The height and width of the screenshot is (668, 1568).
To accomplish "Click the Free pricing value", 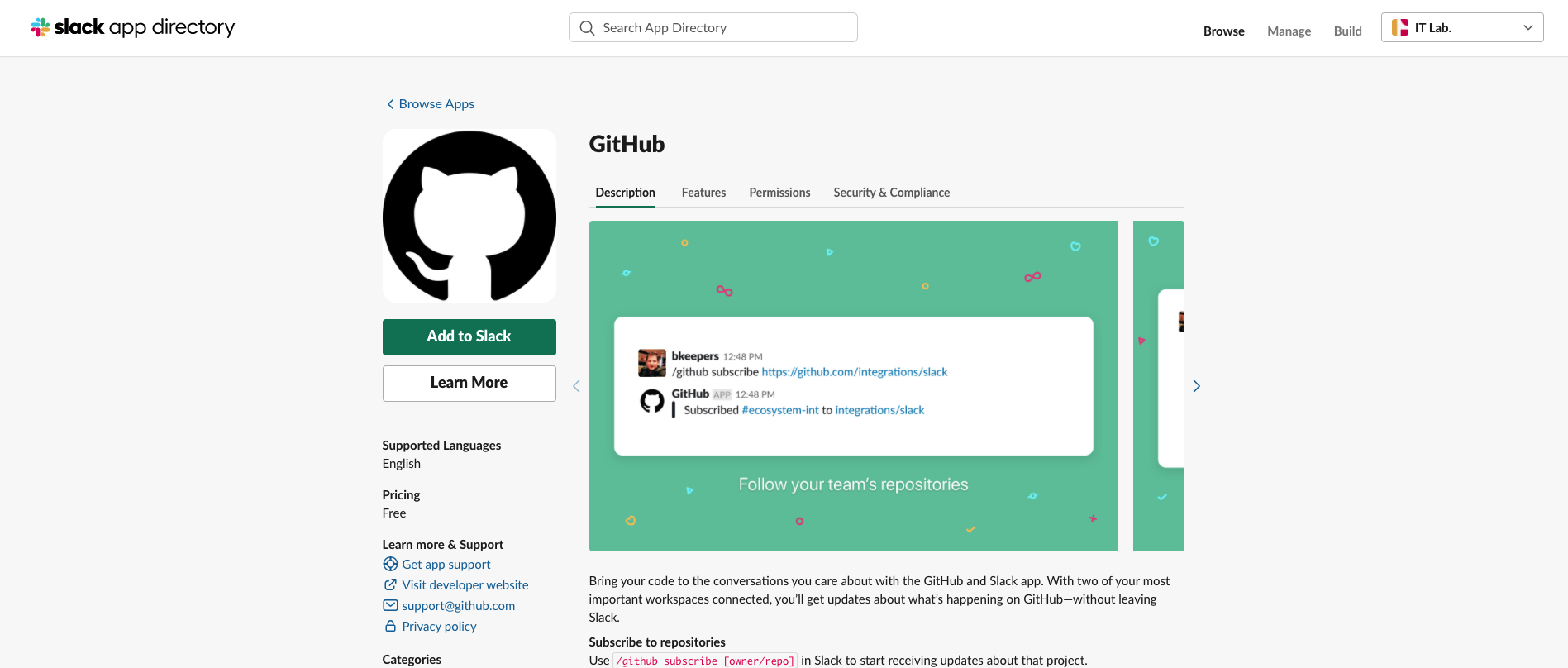I will tap(394, 513).
